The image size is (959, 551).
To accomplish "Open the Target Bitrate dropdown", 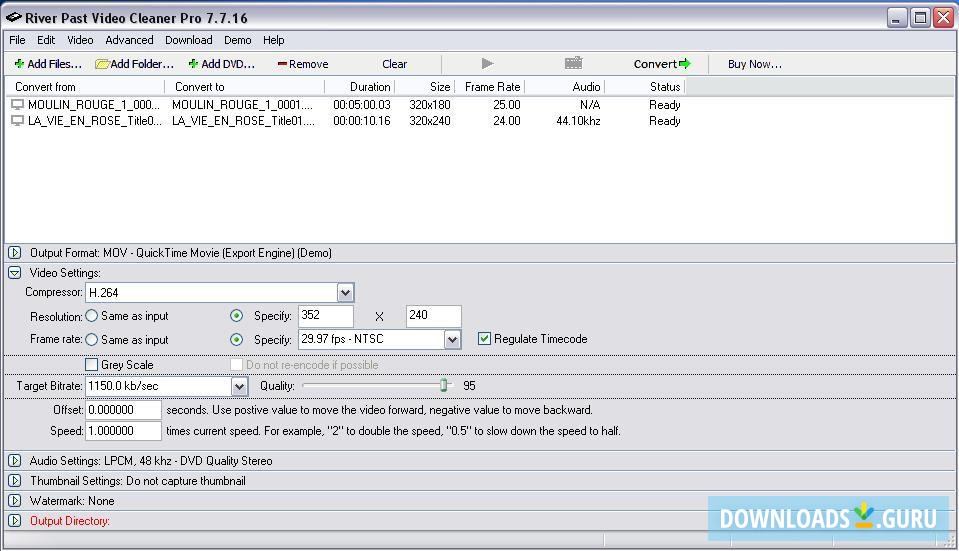I will (239, 386).
